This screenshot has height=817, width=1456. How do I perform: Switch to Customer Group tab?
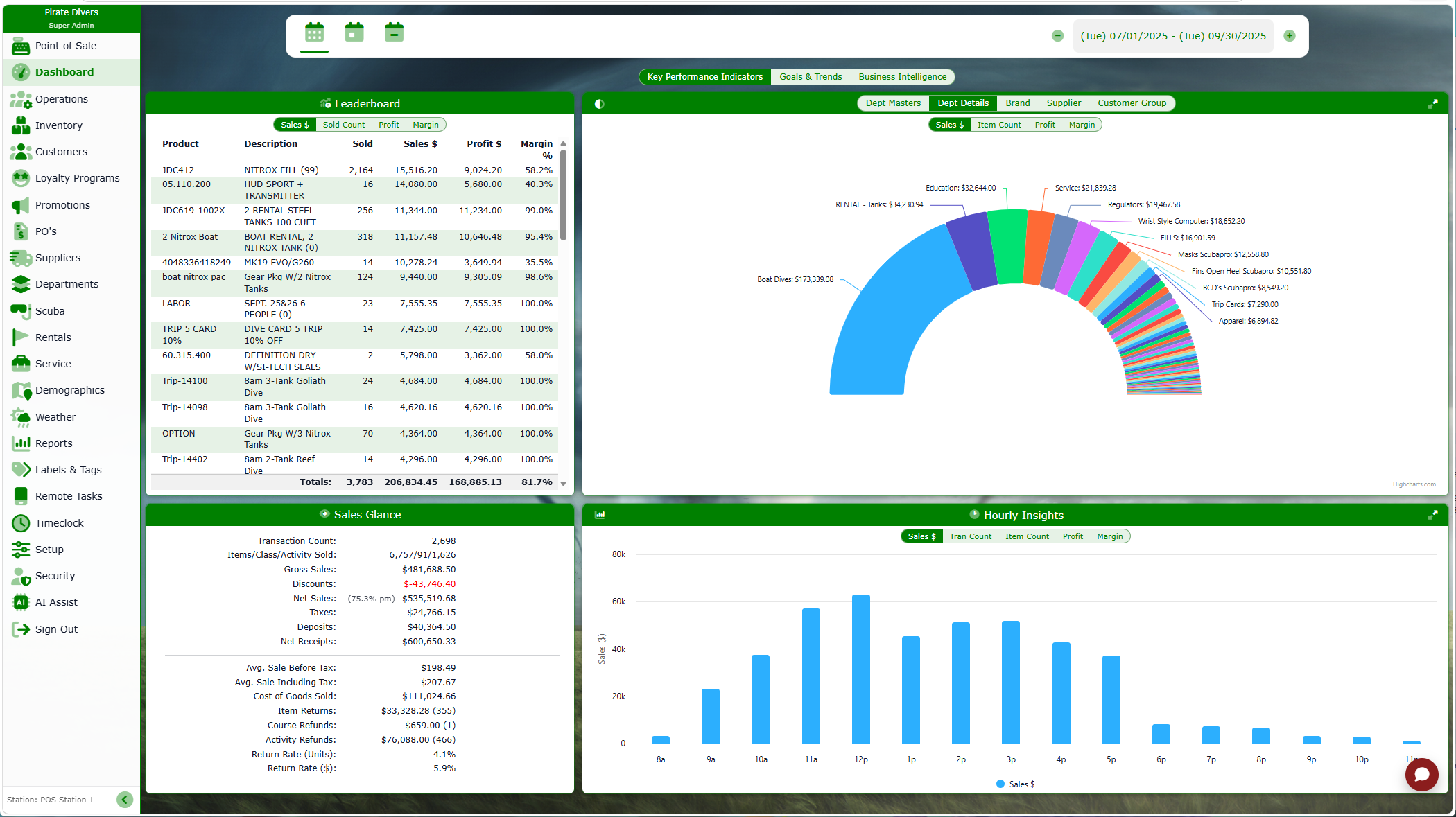(1132, 103)
